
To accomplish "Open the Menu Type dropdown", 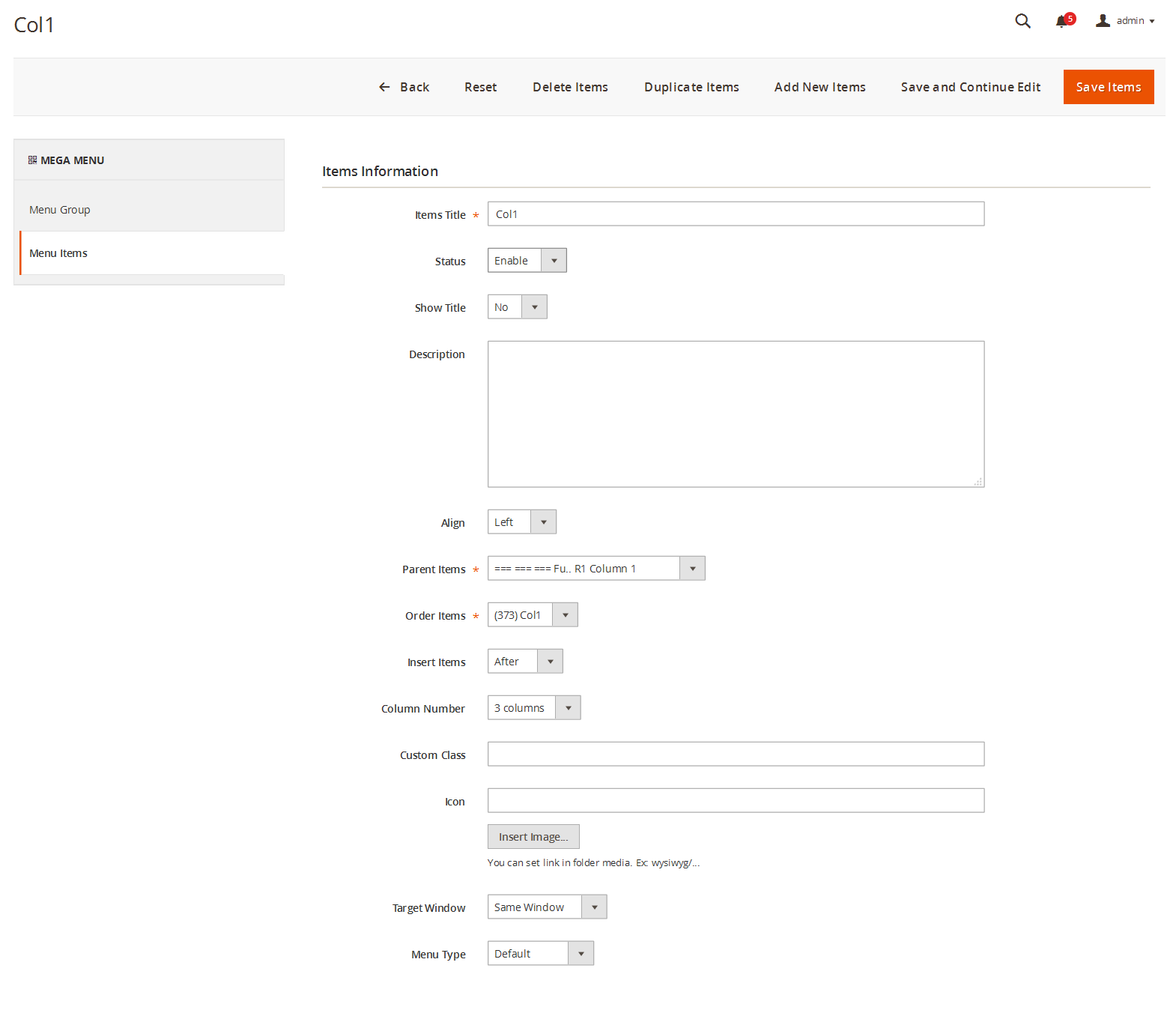I will [540, 954].
